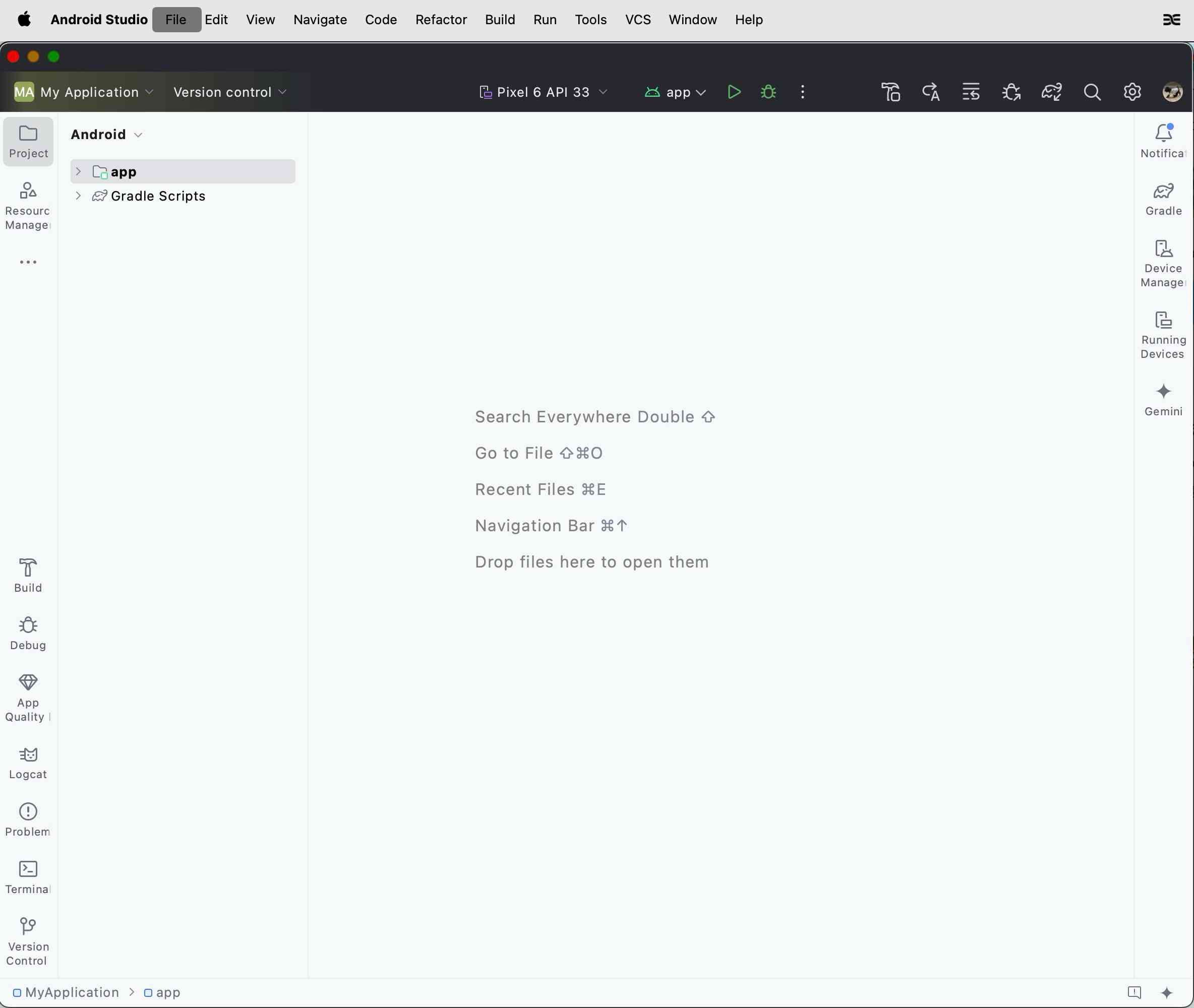This screenshot has width=1194, height=1008.
Task: Toggle the Notifications panel
Action: pyautogui.click(x=1163, y=141)
